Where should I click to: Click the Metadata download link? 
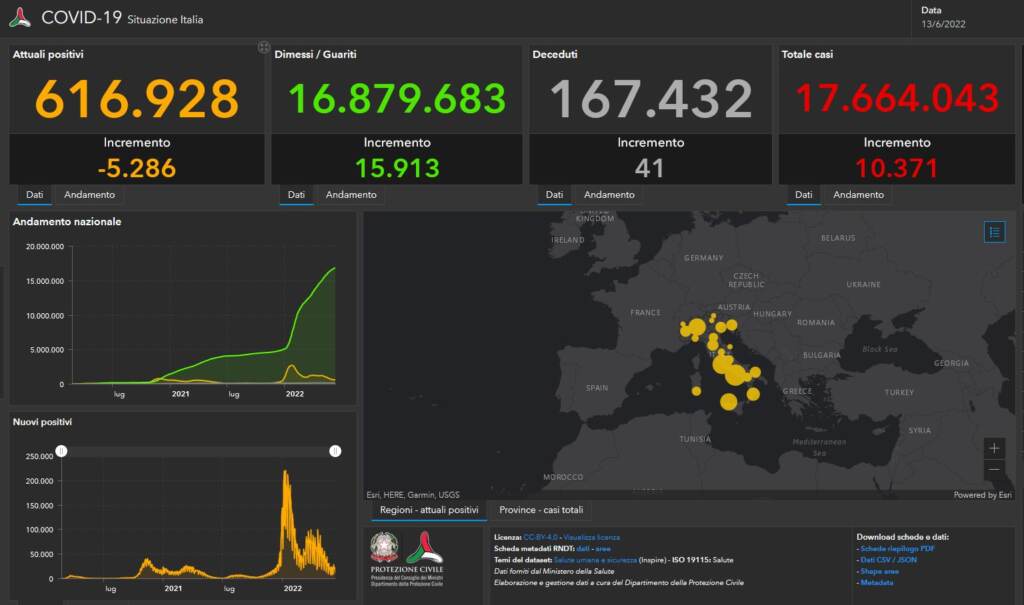tap(876, 582)
